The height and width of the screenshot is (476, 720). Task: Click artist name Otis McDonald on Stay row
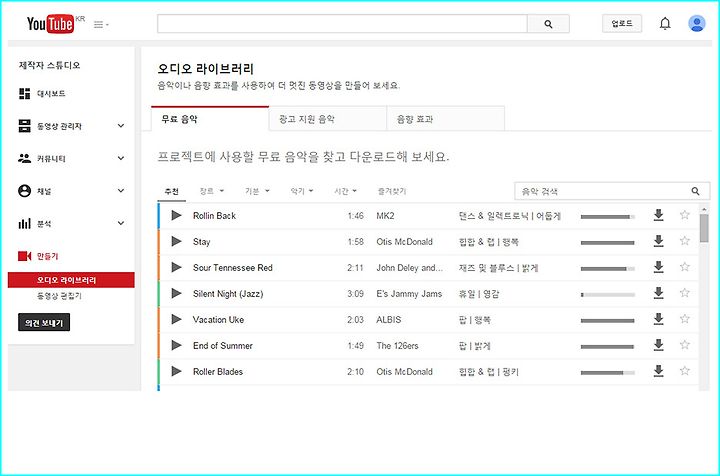click(x=404, y=242)
